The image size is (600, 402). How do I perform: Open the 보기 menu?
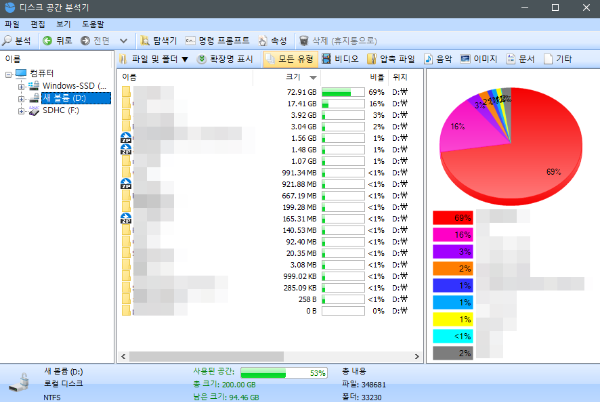[63, 24]
